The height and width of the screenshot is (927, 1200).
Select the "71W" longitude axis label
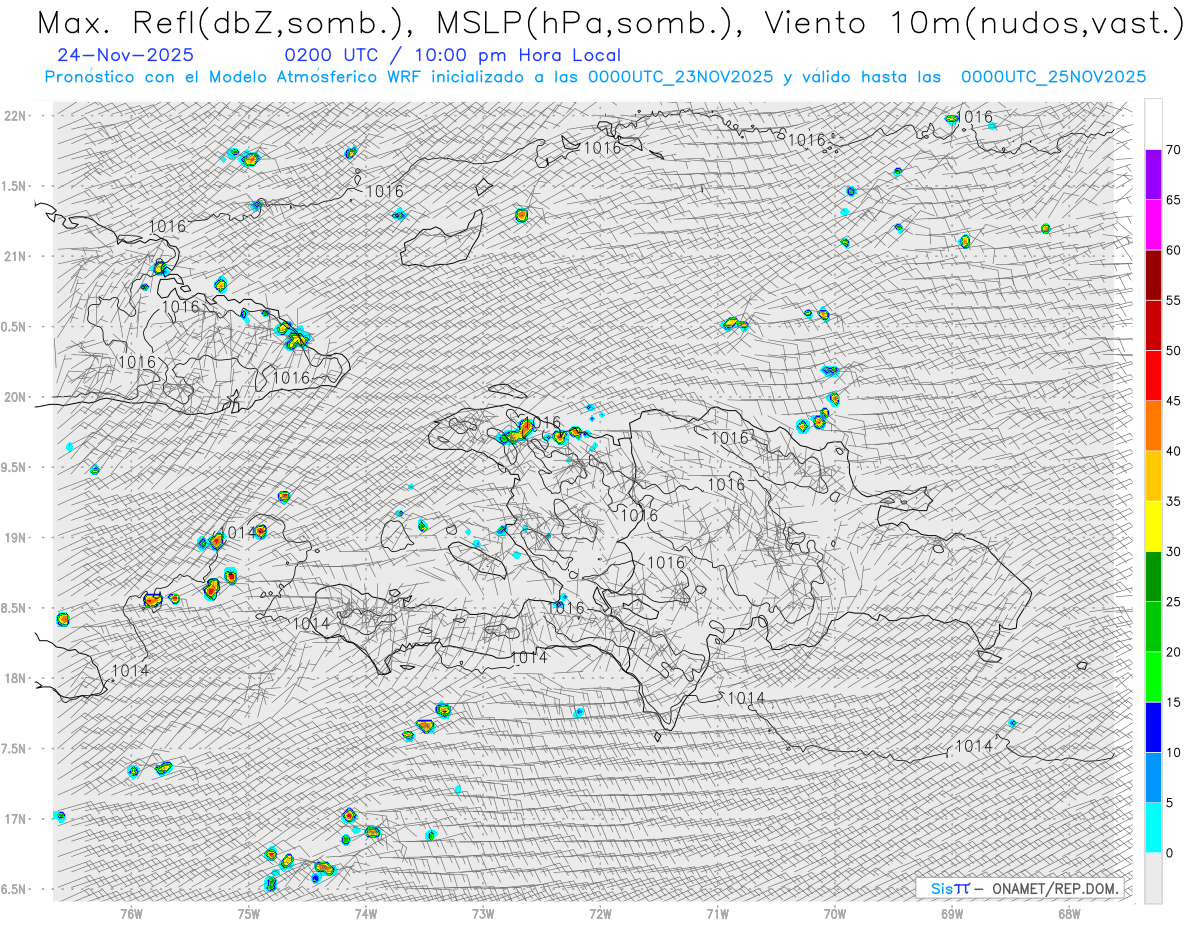coord(717,913)
